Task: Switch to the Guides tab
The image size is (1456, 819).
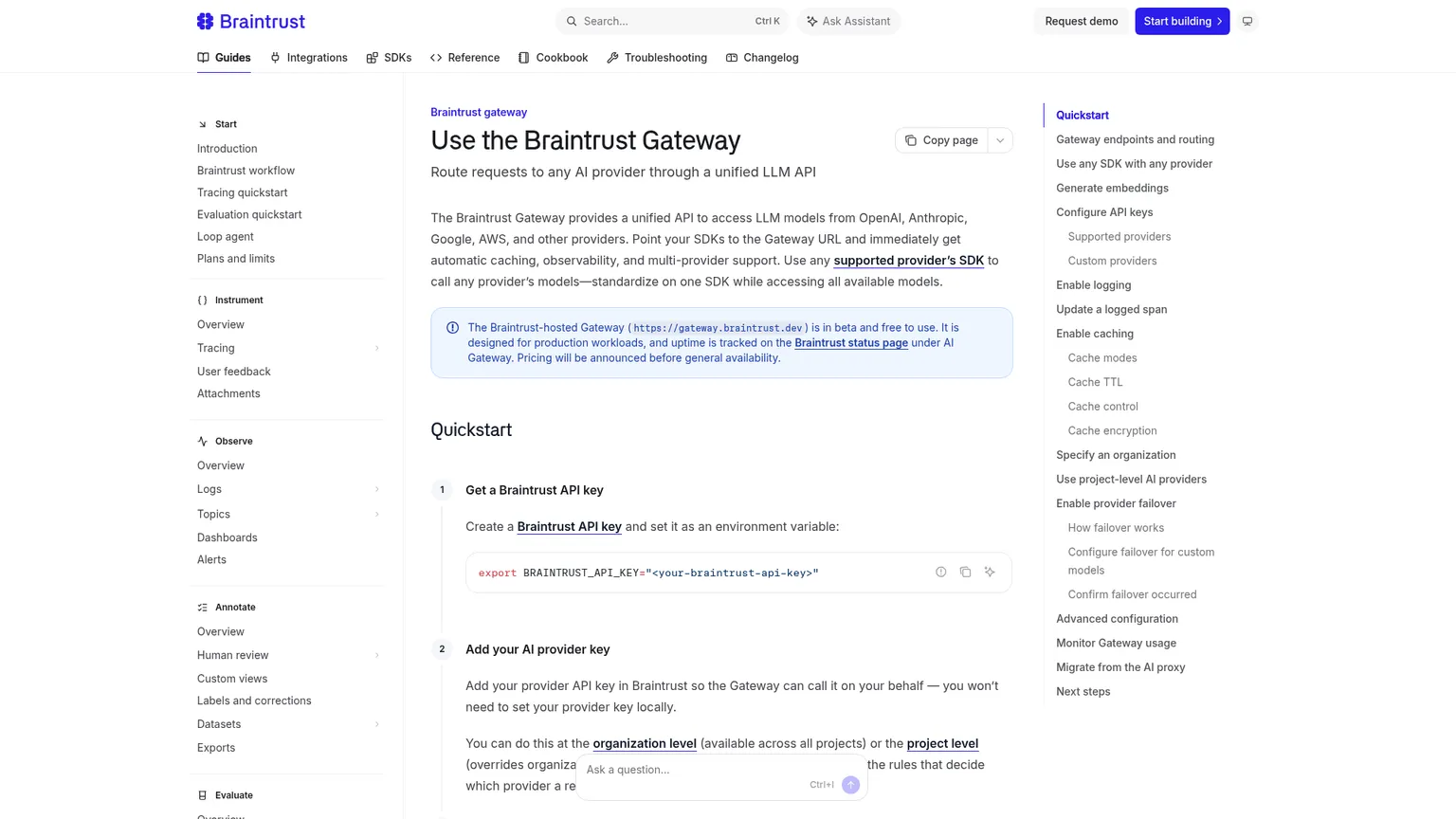Action: tap(224, 58)
